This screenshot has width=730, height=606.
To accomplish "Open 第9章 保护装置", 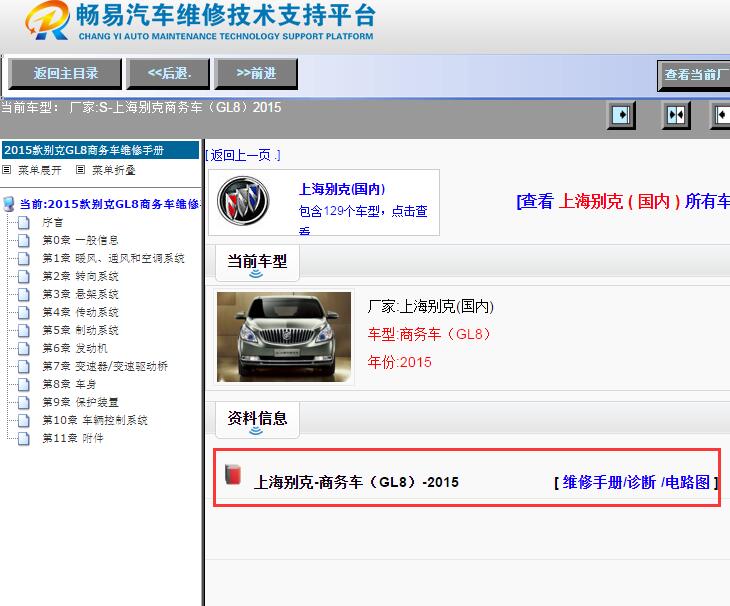I will click(80, 402).
